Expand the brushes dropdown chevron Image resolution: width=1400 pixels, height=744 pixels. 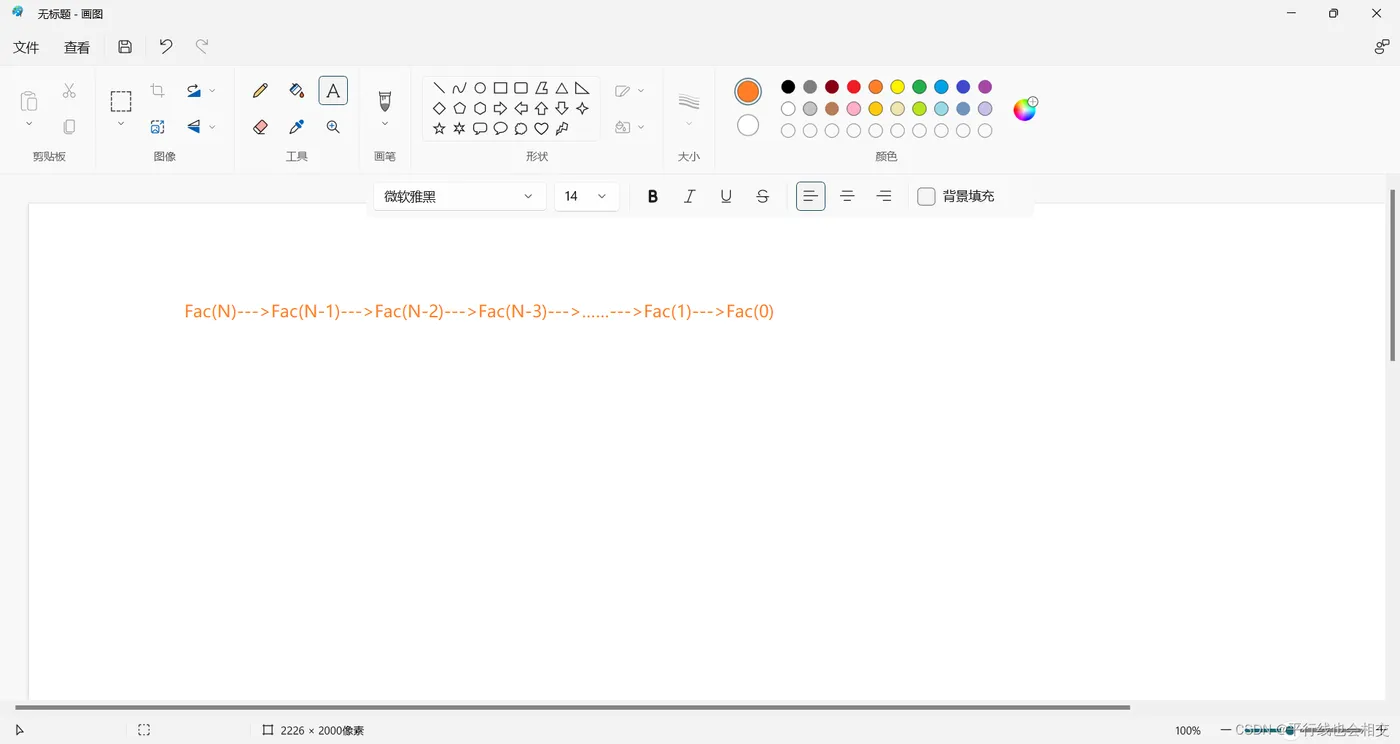click(385, 124)
